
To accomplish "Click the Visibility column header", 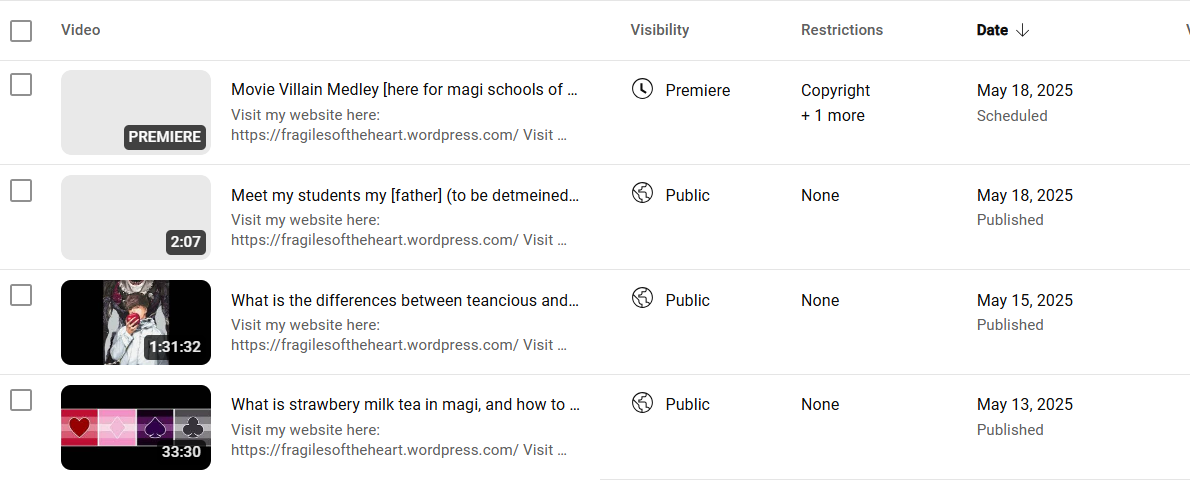I will (x=660, y=30).
